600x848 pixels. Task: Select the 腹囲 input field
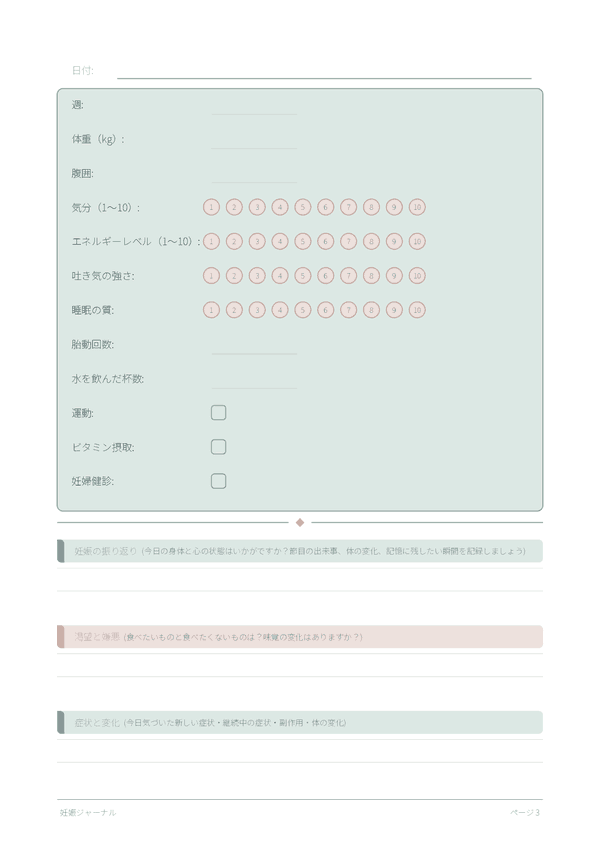pyautogui.click(x=254, y=174)
